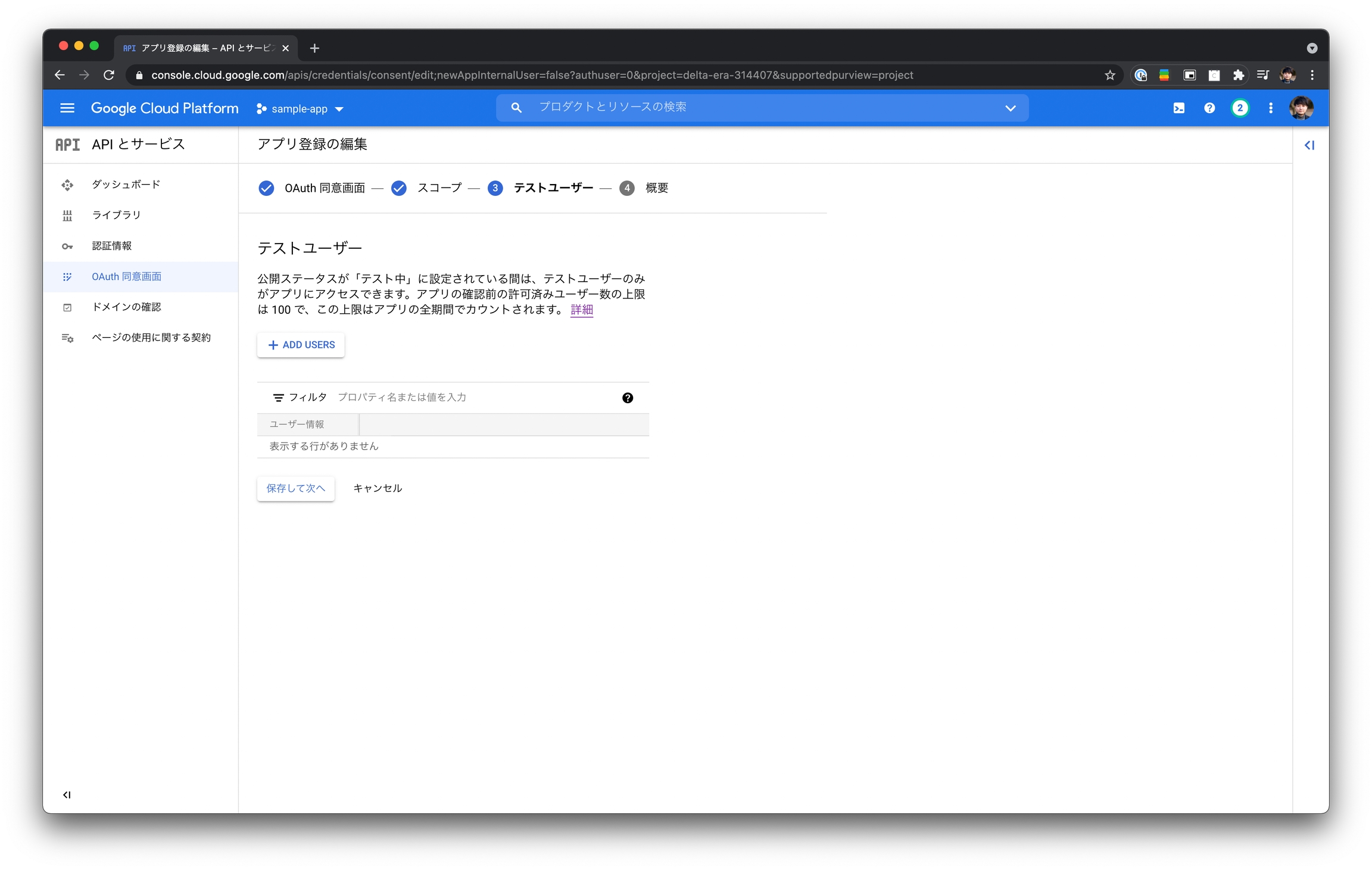Collapse the left sidebar navigation
Viewport: 1372px width, 870px height.
click(x=67, y=794)
